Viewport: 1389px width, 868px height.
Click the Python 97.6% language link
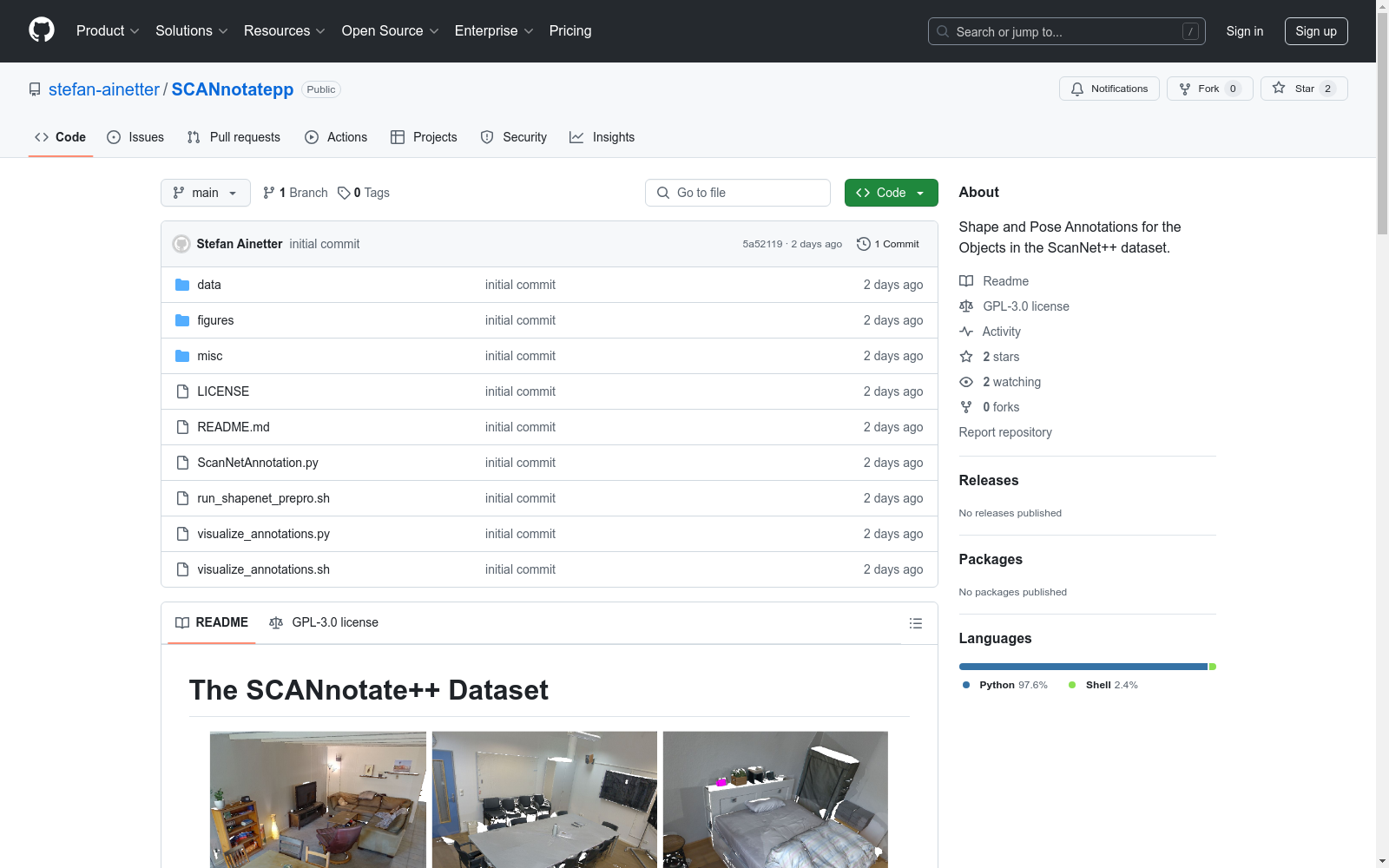tap(1005, 685)
